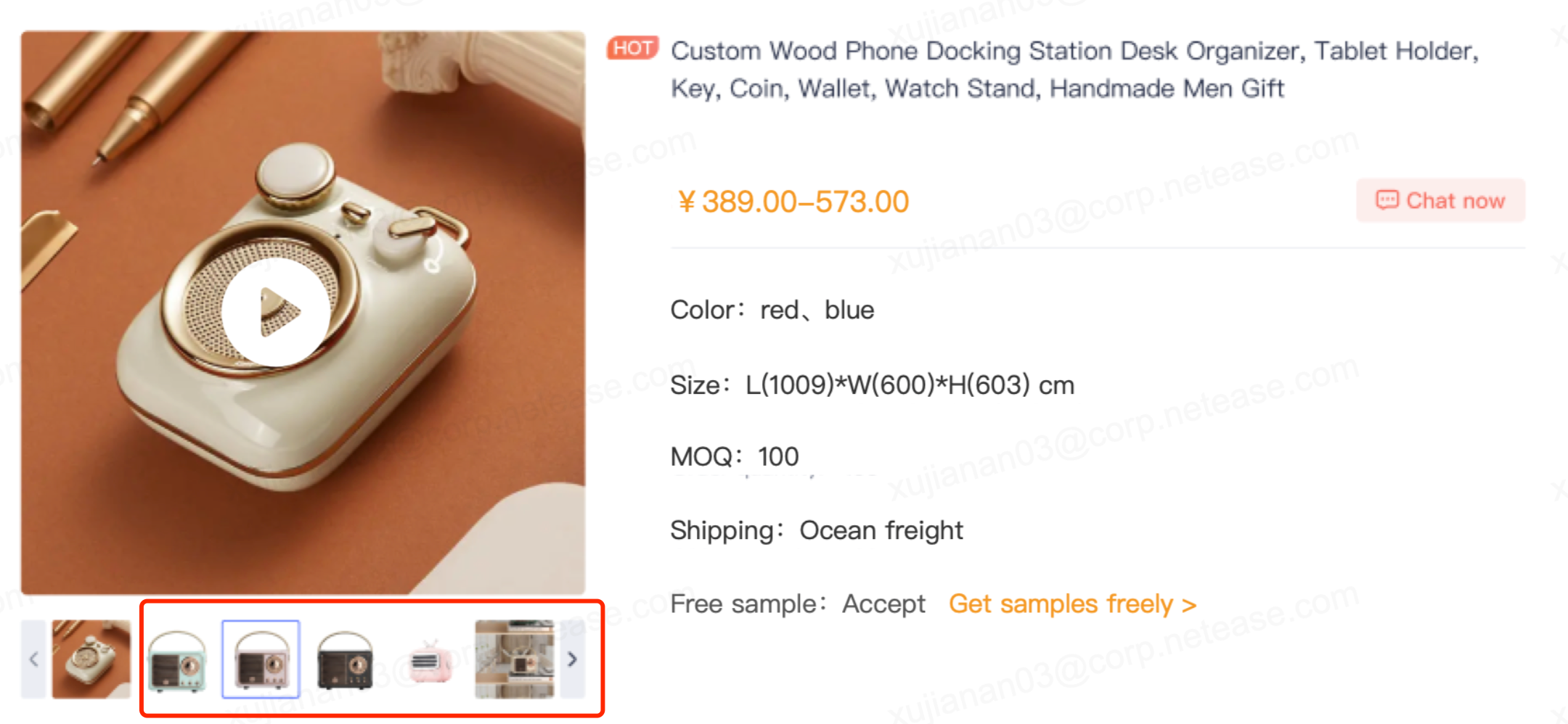This screenshot has height=724, width=1568.
Task: Open Get samples freely link
Action: (x=1072, y=604)
